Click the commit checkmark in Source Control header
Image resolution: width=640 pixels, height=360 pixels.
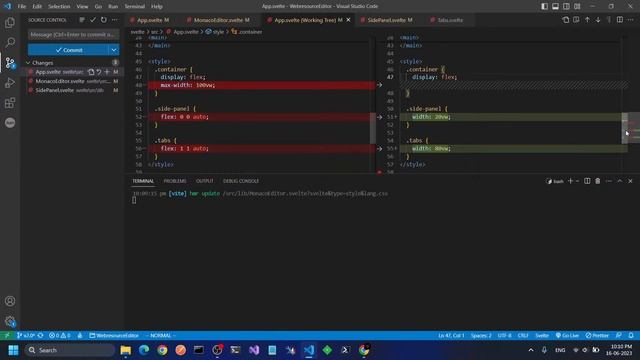tap(93, 20)
